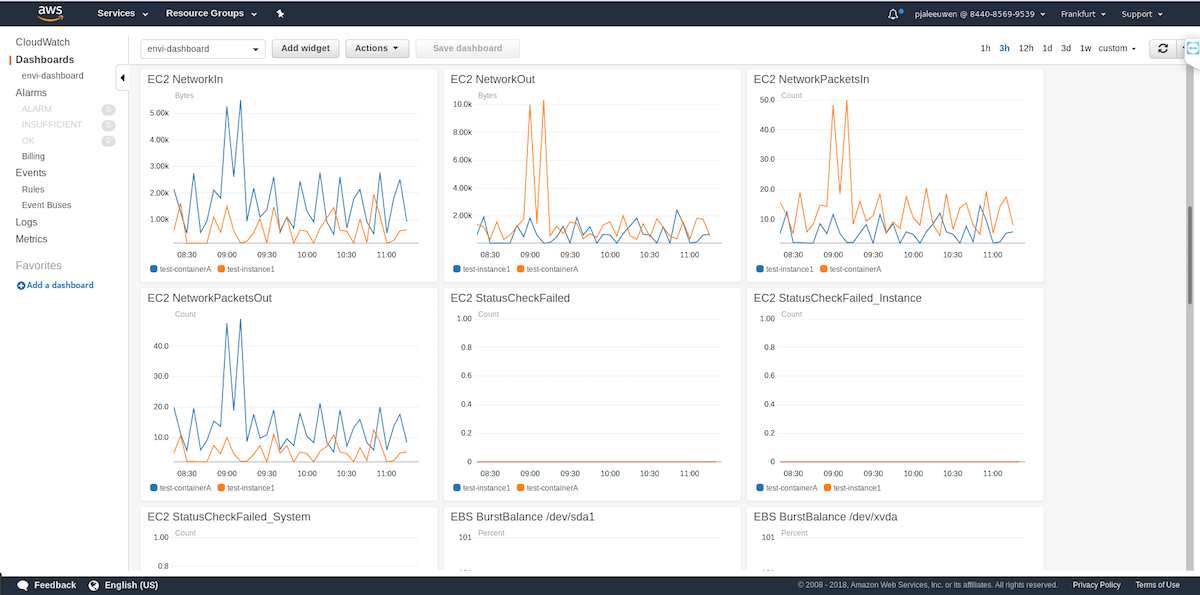The width and height of the screenshot is (1200, 595).
Task: Click the Add widget button
Action: tap(305, 48)
